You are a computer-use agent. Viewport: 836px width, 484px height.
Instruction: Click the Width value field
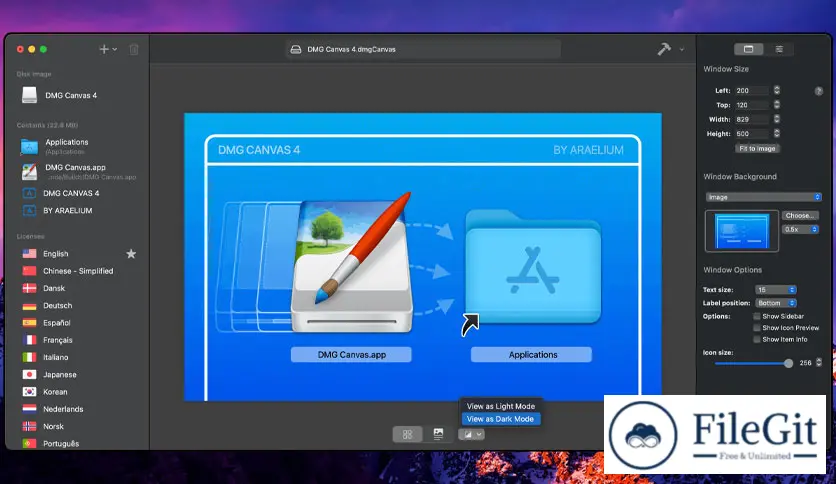752,119
